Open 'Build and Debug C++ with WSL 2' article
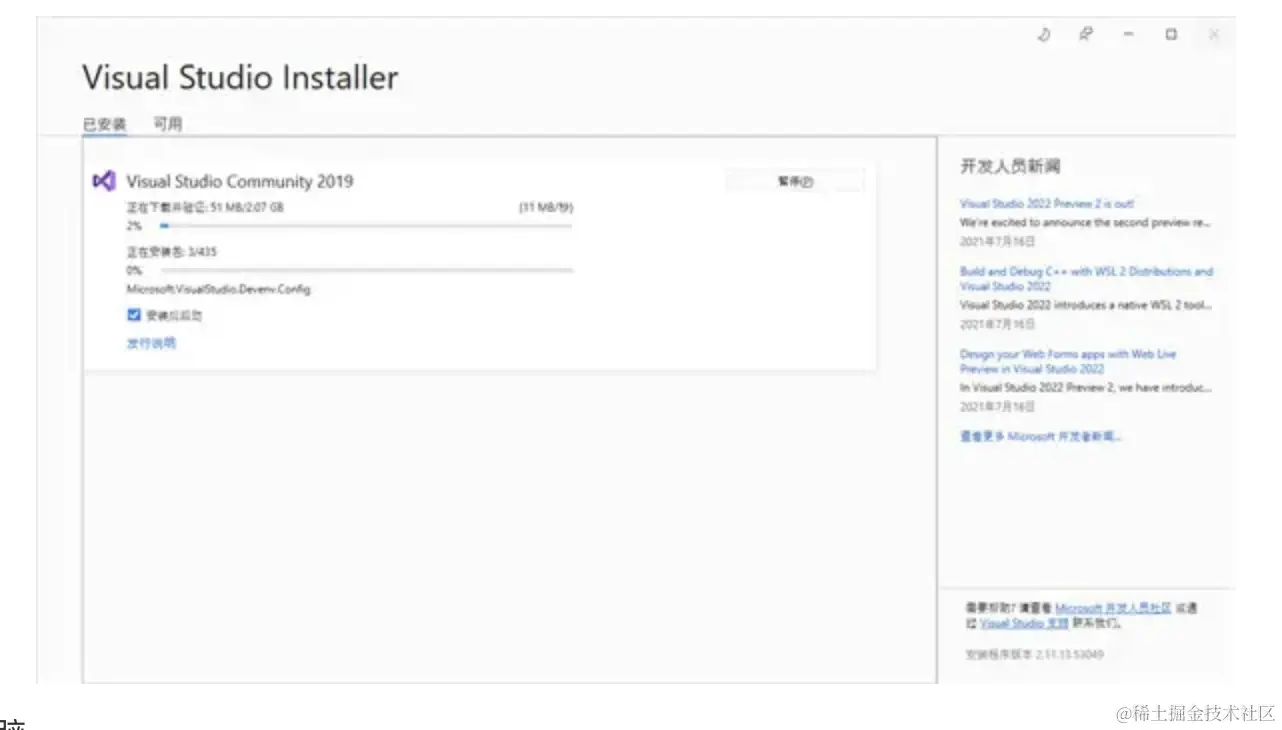The image size is (1282, 730). pyautogui.click(x=1086, y=278)
